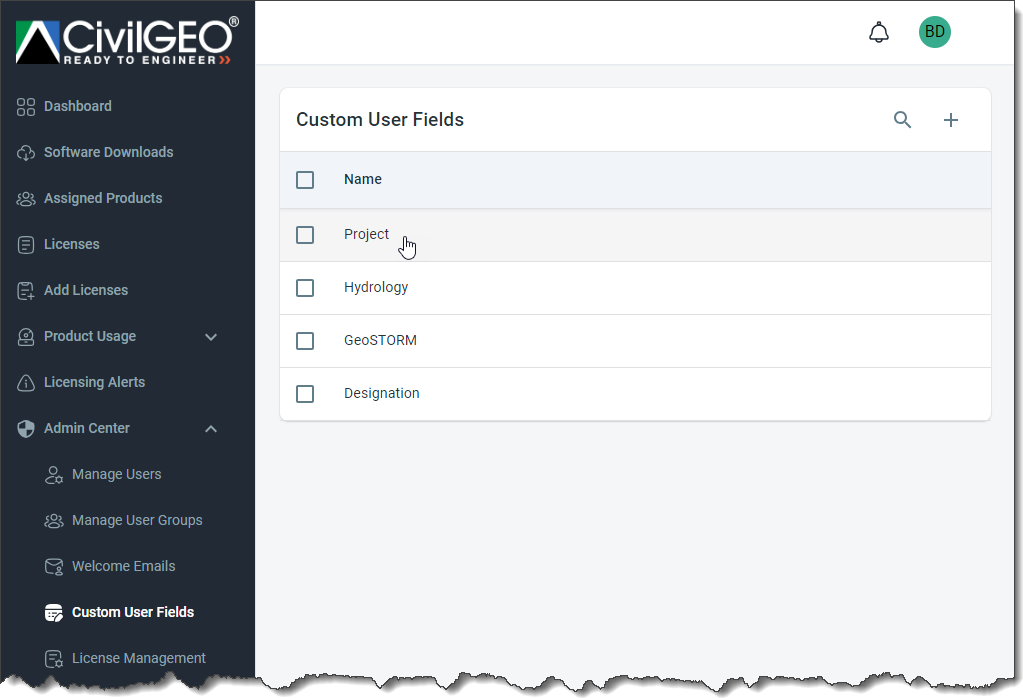Screen dimensions: 1023x698
Task: Expand the Product Usage chevron
Action: pos(211,337)
